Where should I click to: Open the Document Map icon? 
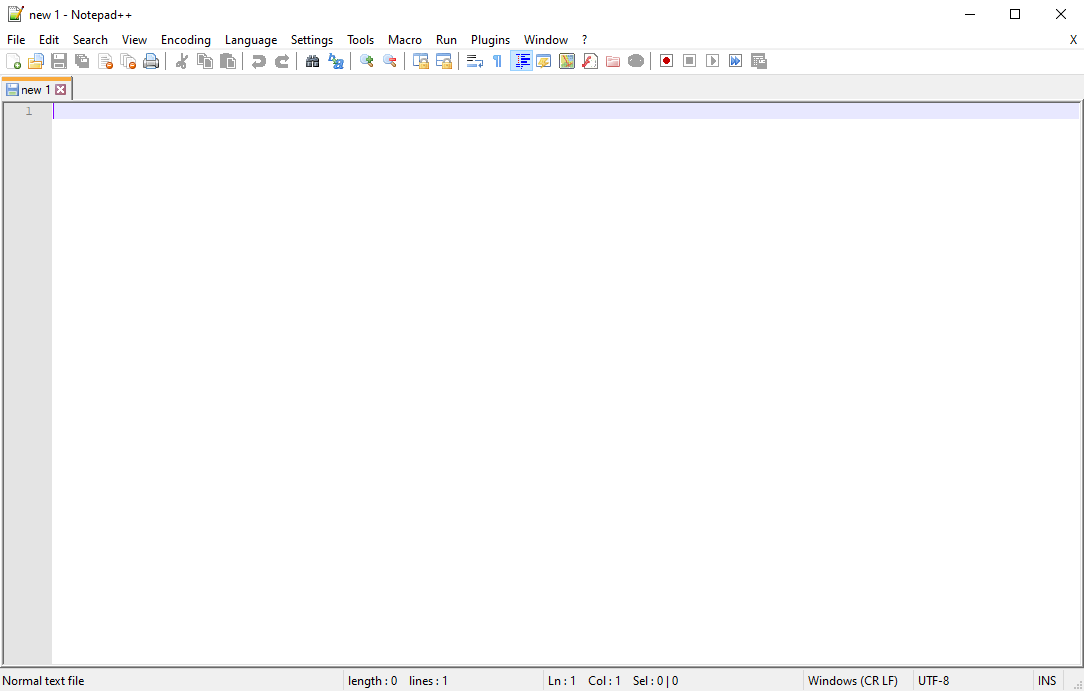(567, 61)
